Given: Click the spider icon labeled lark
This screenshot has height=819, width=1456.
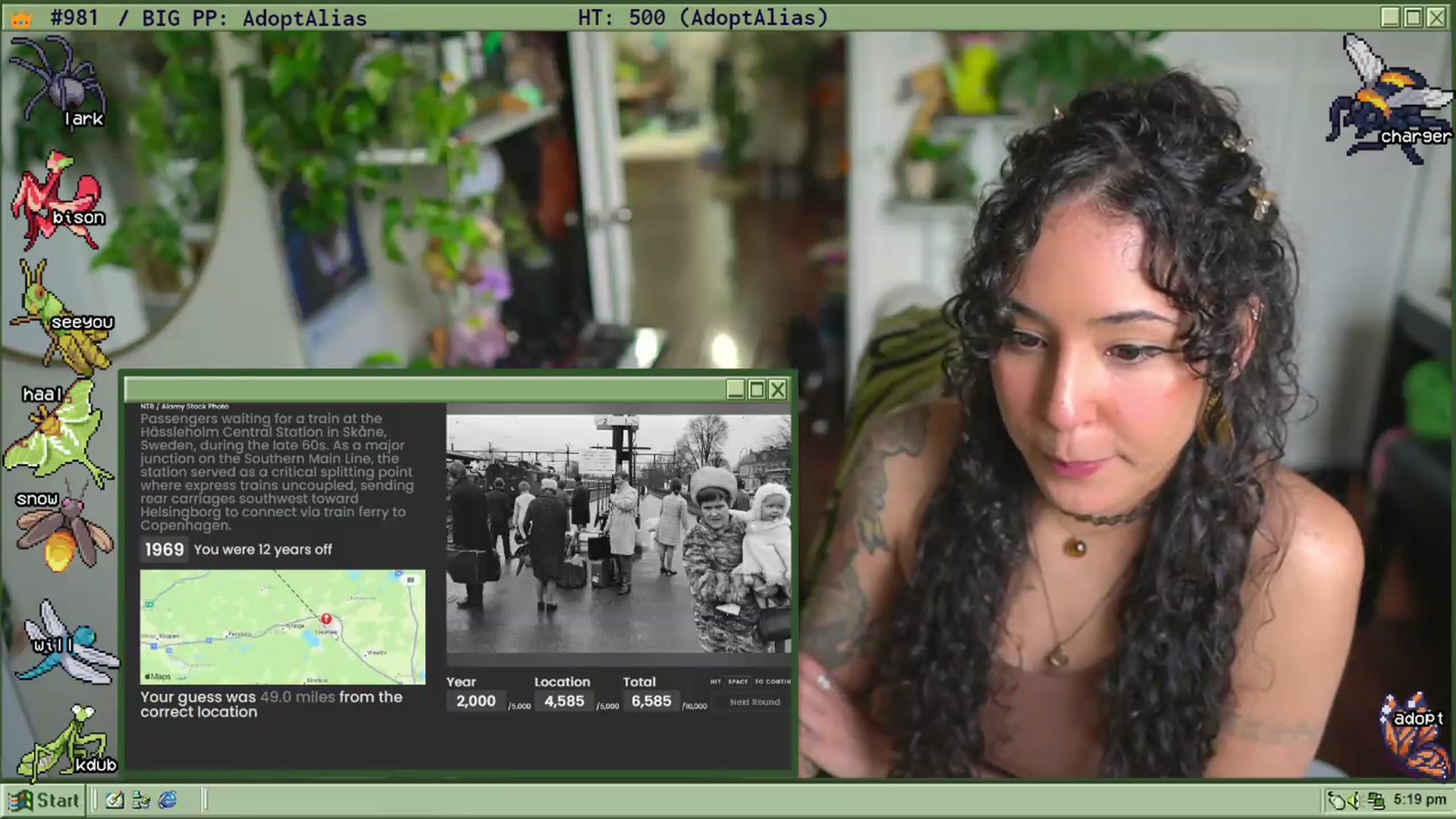Looking at the screenshot, I should click(x=57, y=82).
